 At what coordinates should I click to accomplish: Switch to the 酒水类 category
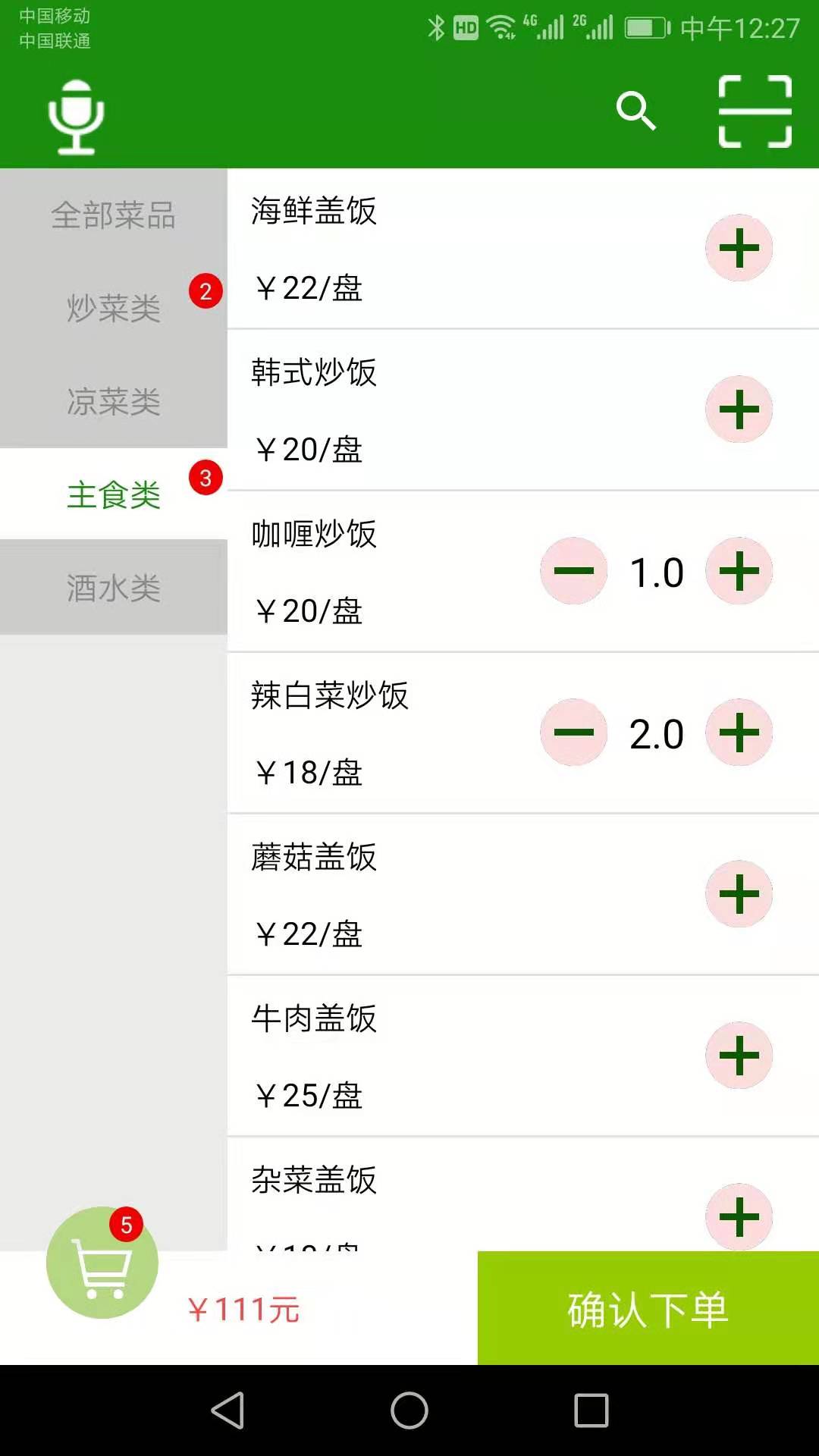coord(114,588)
